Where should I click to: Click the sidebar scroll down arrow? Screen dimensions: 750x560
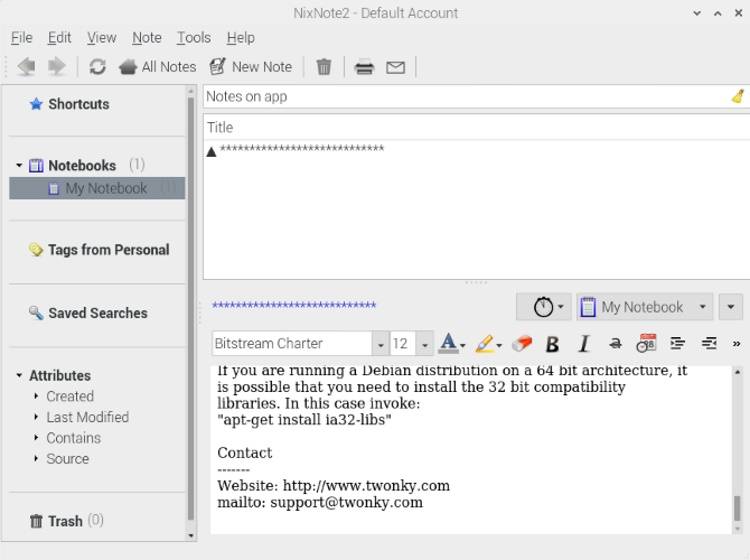click(191, 536)
